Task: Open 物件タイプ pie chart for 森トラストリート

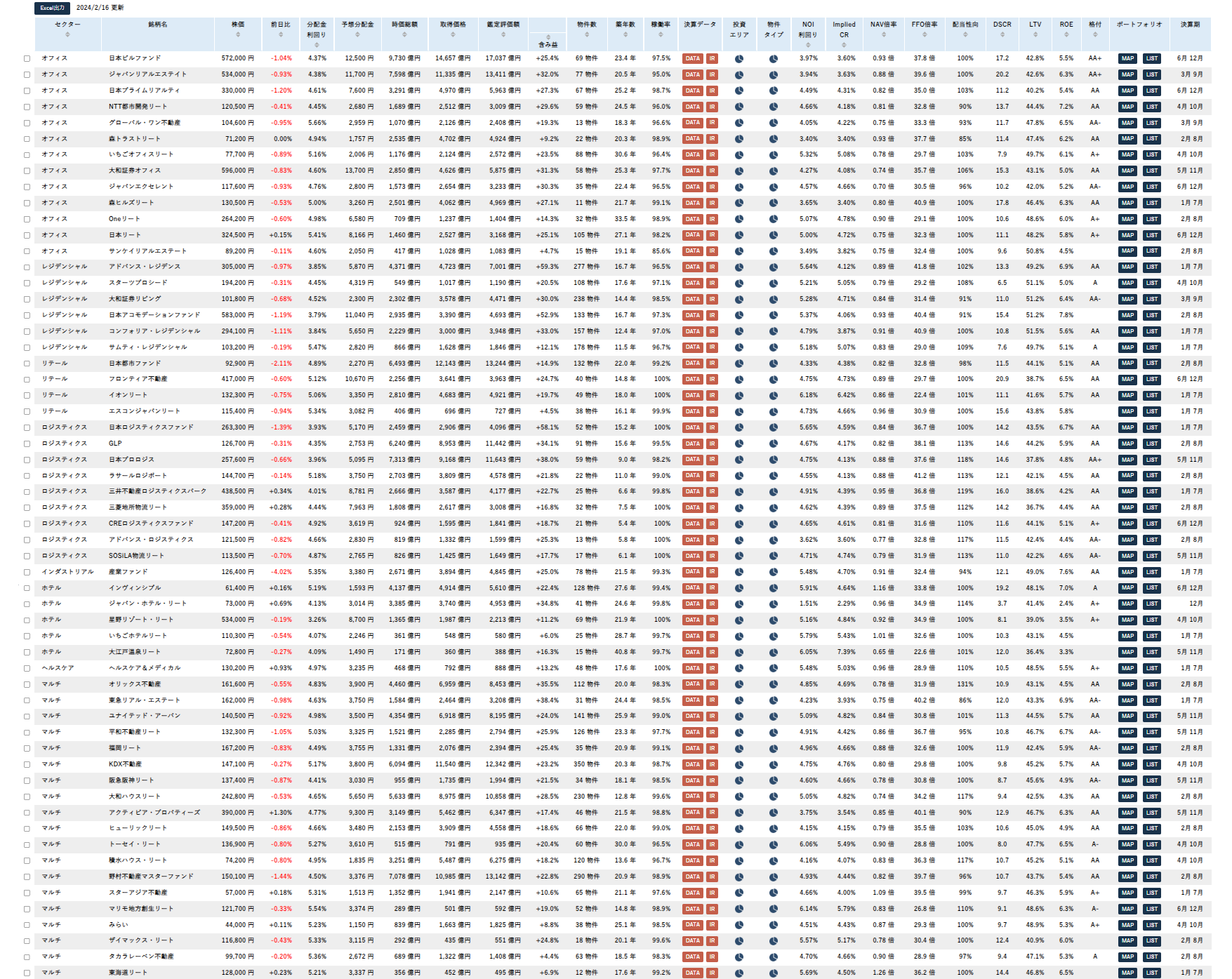Action: click(x=774, y=139)
